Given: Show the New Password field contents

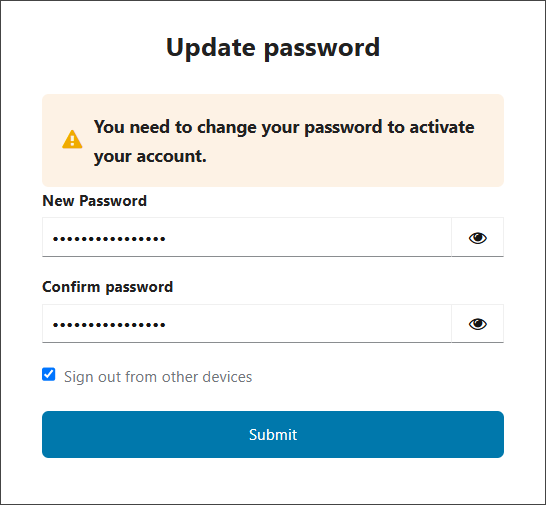Looking at the screenshot, I should [x=477, y=237].
